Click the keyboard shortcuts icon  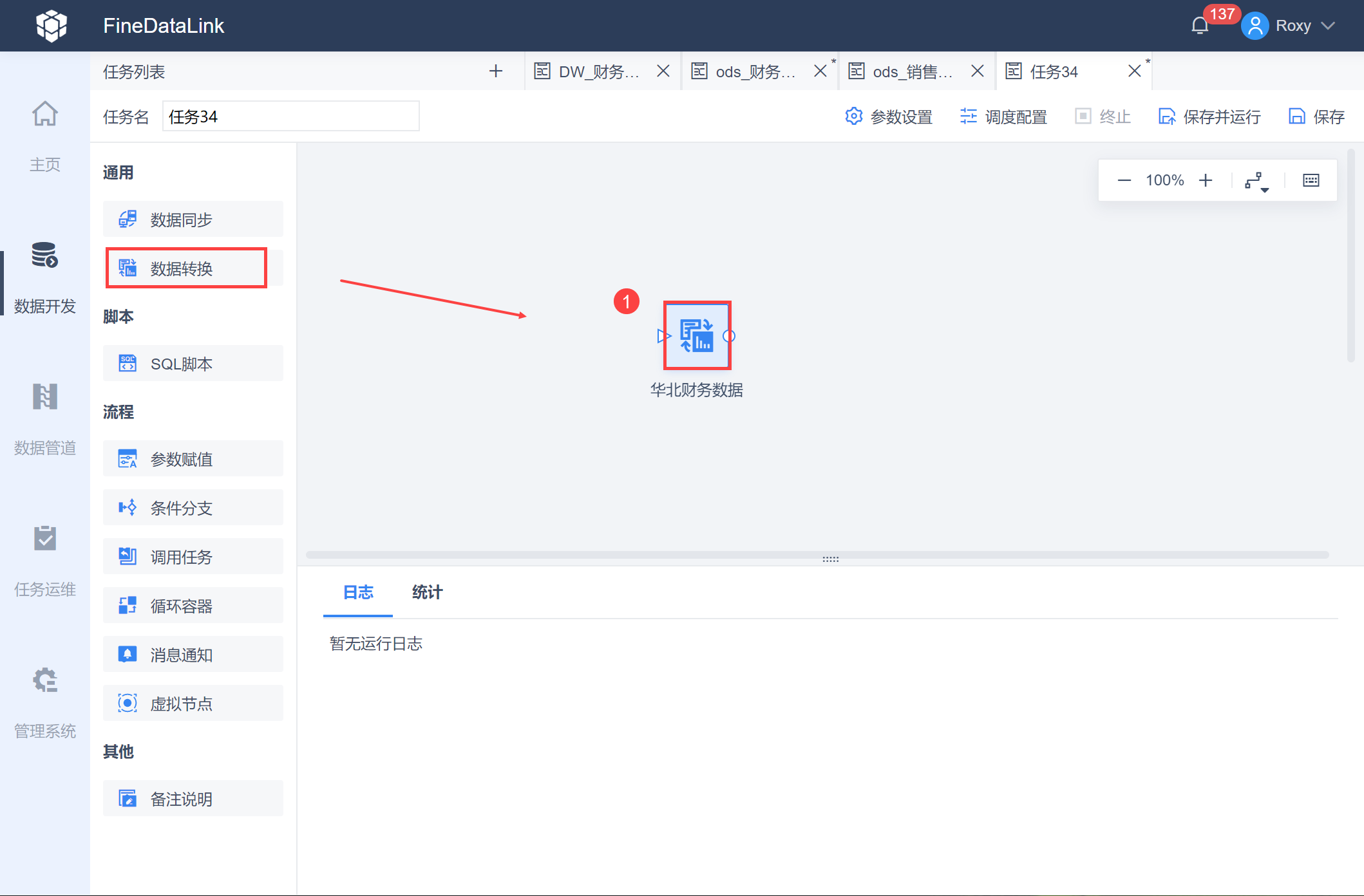[x=1311, y=180]
